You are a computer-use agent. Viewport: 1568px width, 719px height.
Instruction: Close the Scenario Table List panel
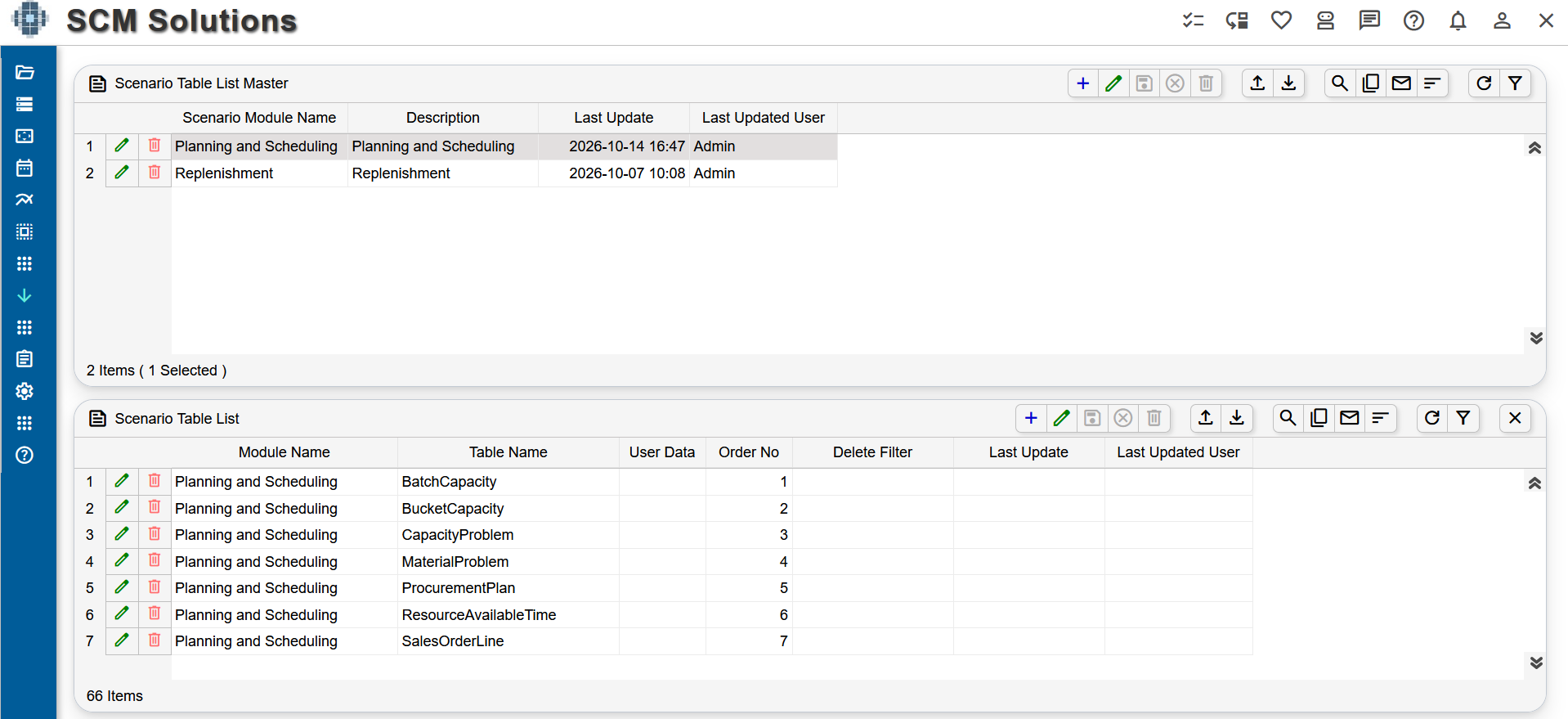(1515, 418)
